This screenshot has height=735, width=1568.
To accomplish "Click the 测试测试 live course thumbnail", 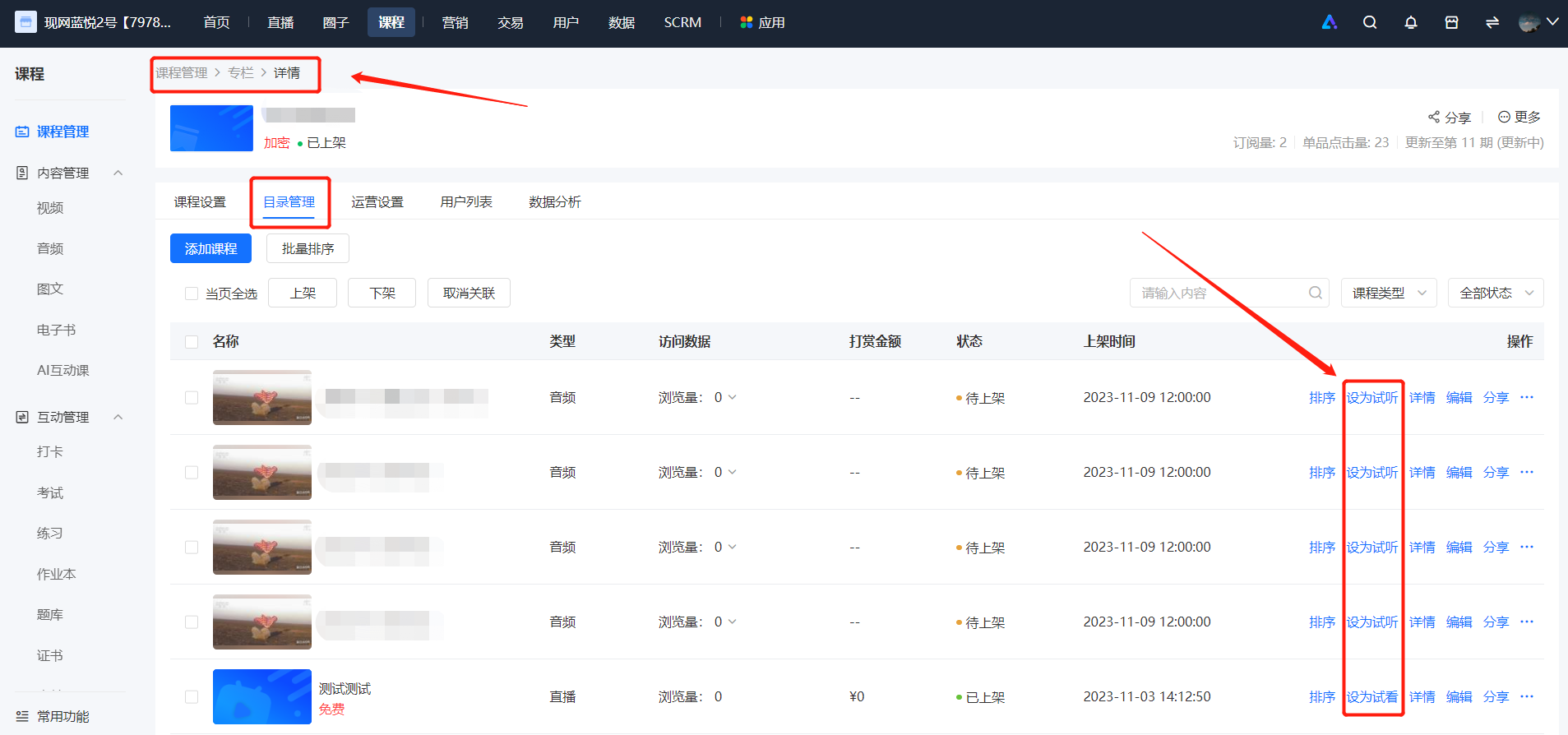I will [262, 696].
